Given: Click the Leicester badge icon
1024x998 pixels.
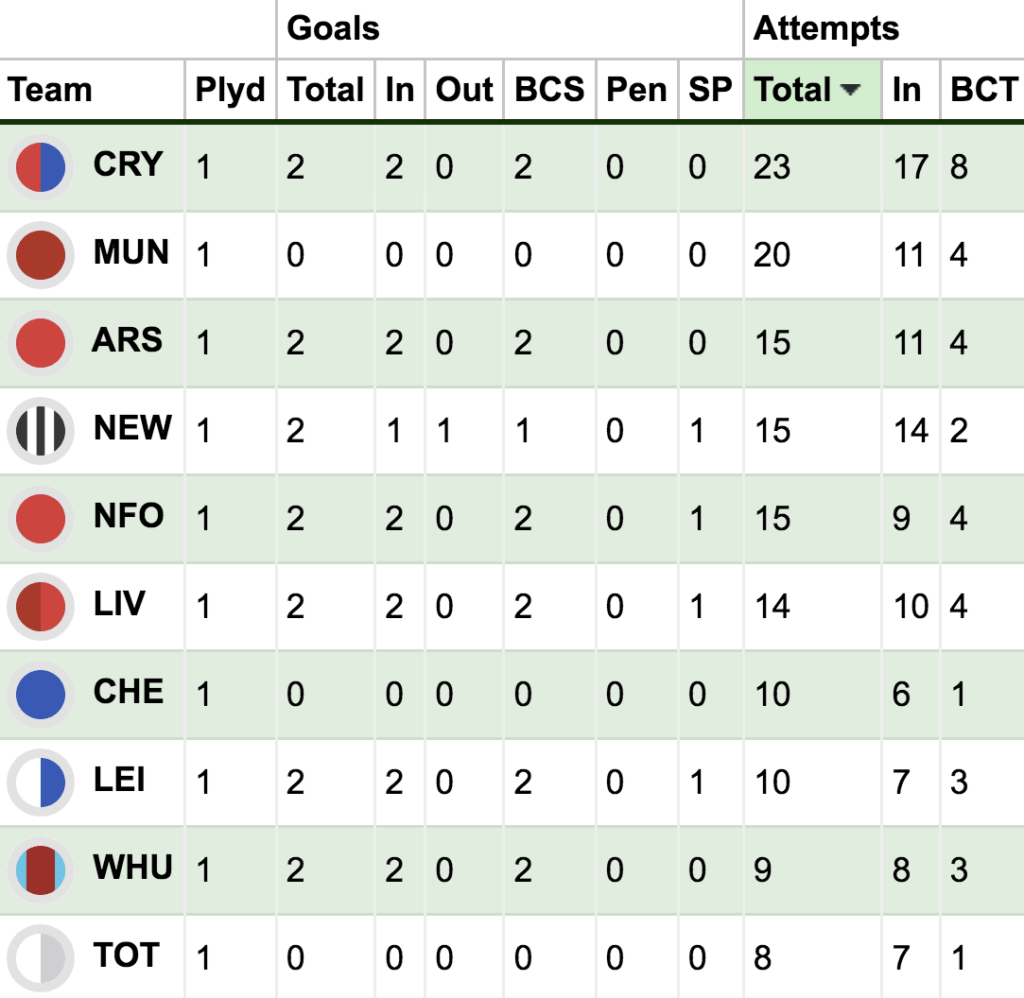Looking at the screenshot, I should point(40,782).
